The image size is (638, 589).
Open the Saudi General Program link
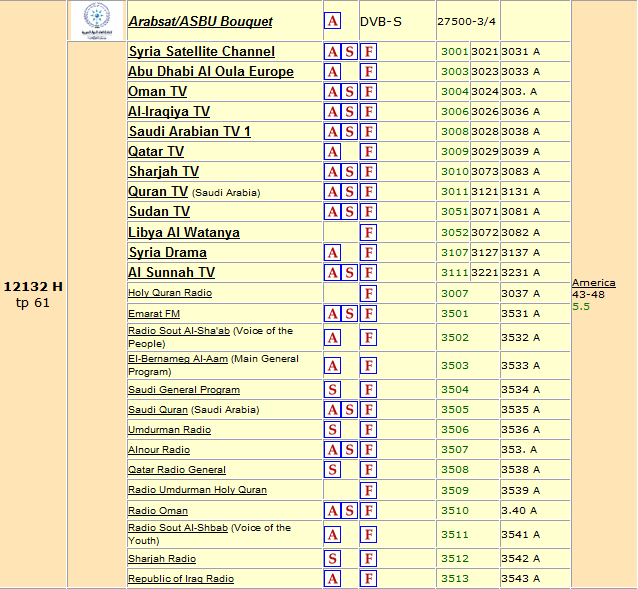click(184, 390)
